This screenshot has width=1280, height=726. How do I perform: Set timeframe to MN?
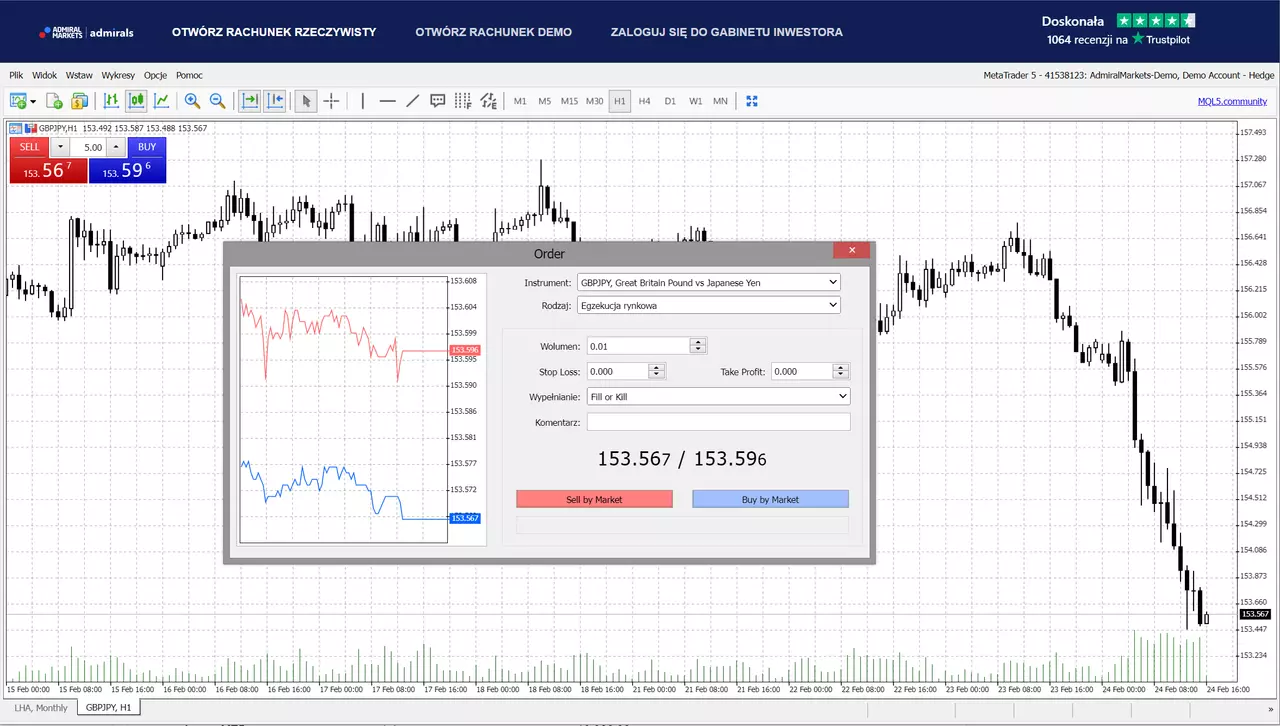pyautogui.click(x=720, y=101)
